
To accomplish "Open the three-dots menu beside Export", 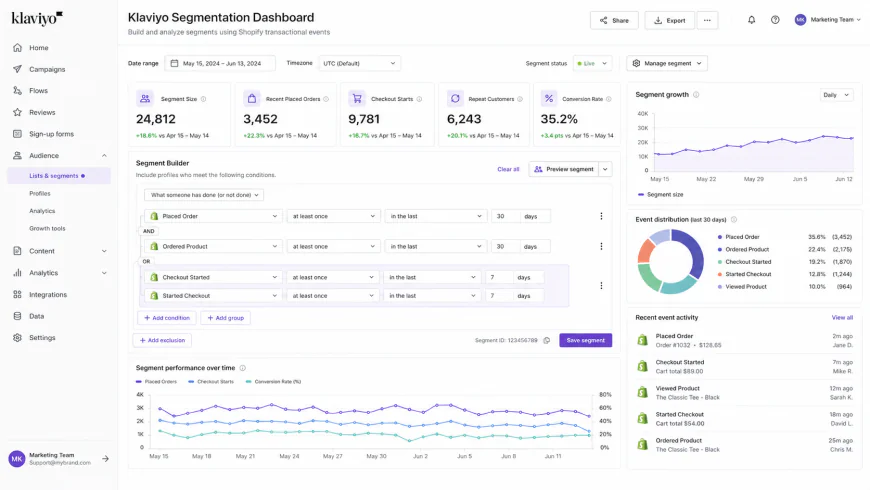I will pos(707,21).
